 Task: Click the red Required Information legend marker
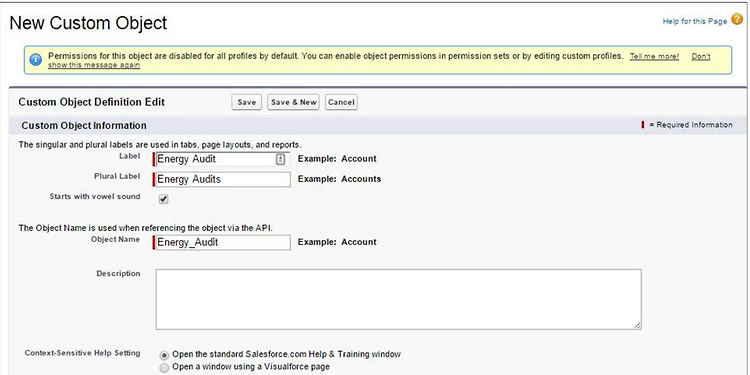click(642, 125)
